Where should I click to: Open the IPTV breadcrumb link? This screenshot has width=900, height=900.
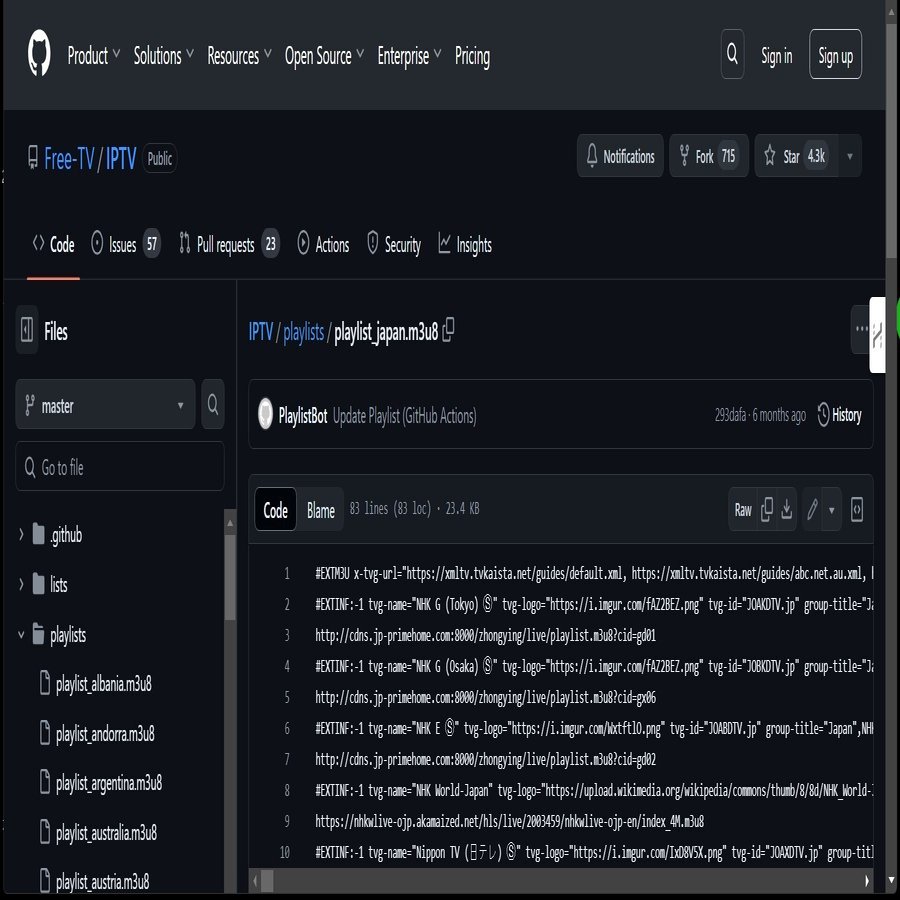pos(261,331)
